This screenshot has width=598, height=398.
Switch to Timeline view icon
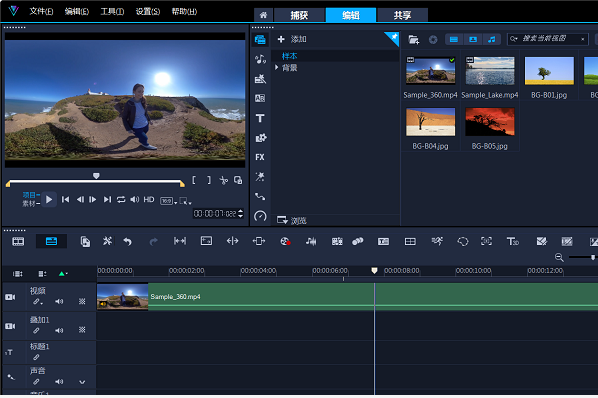[x=51, y=241]
